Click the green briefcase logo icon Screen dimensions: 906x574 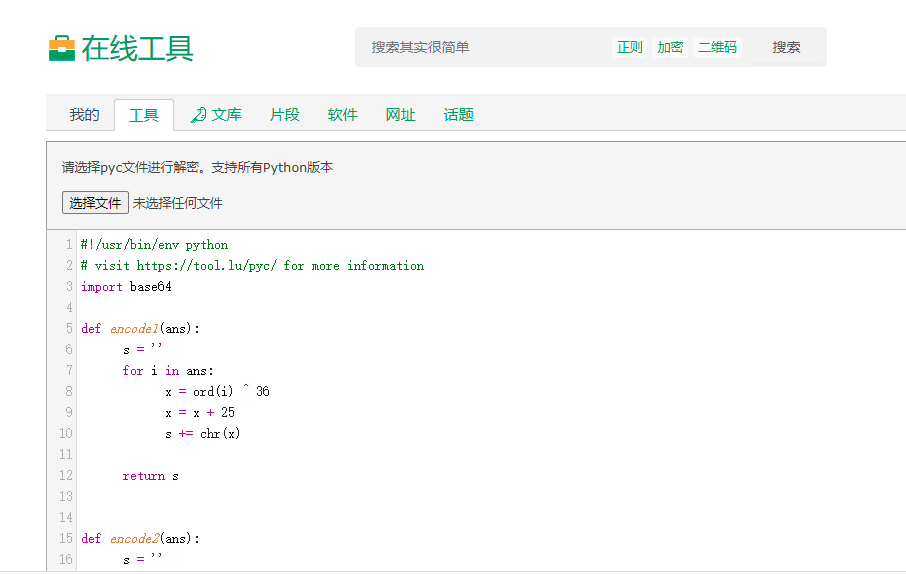(62, 48)
